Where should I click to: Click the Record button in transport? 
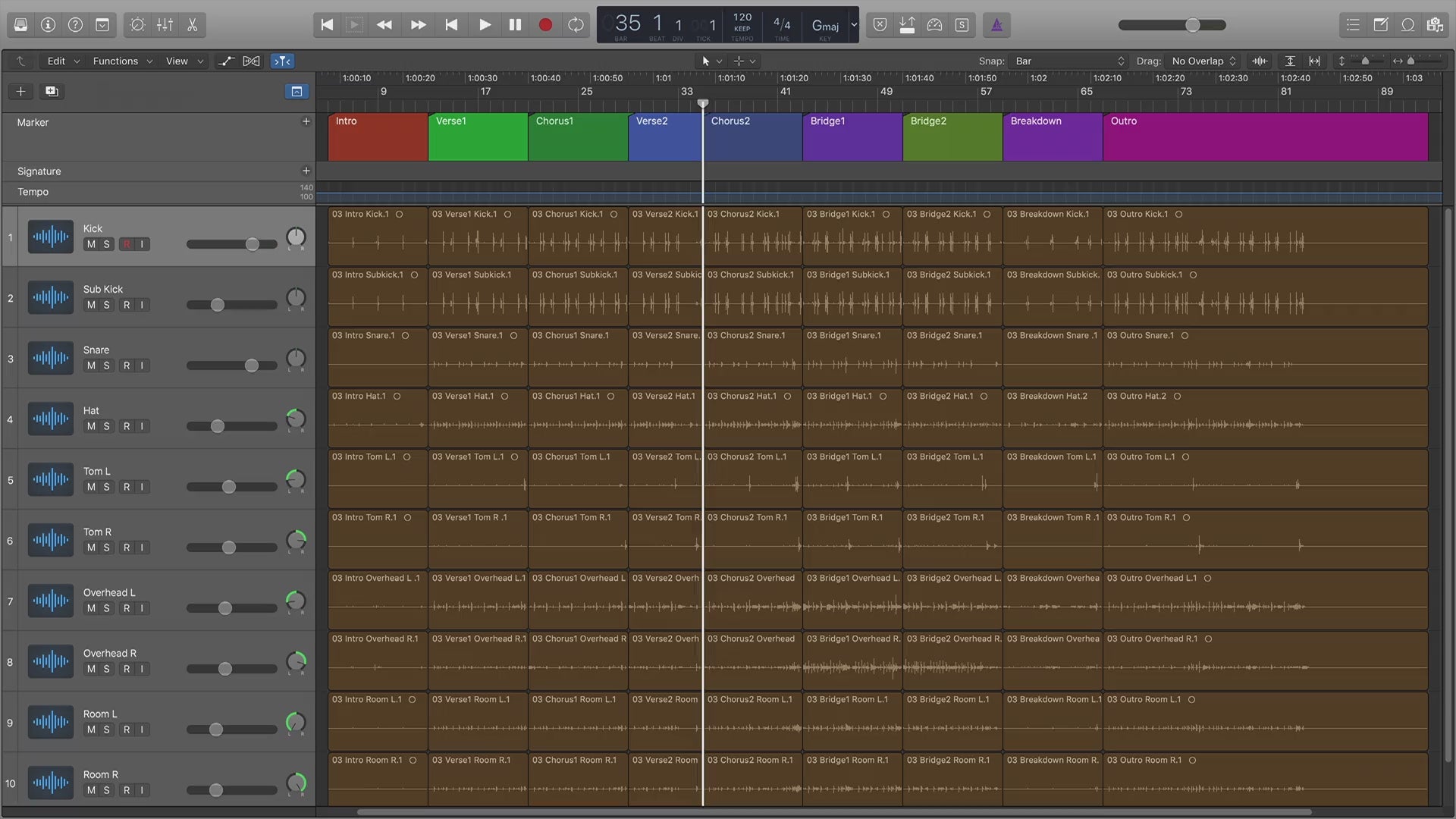click(x=544, y=25)
